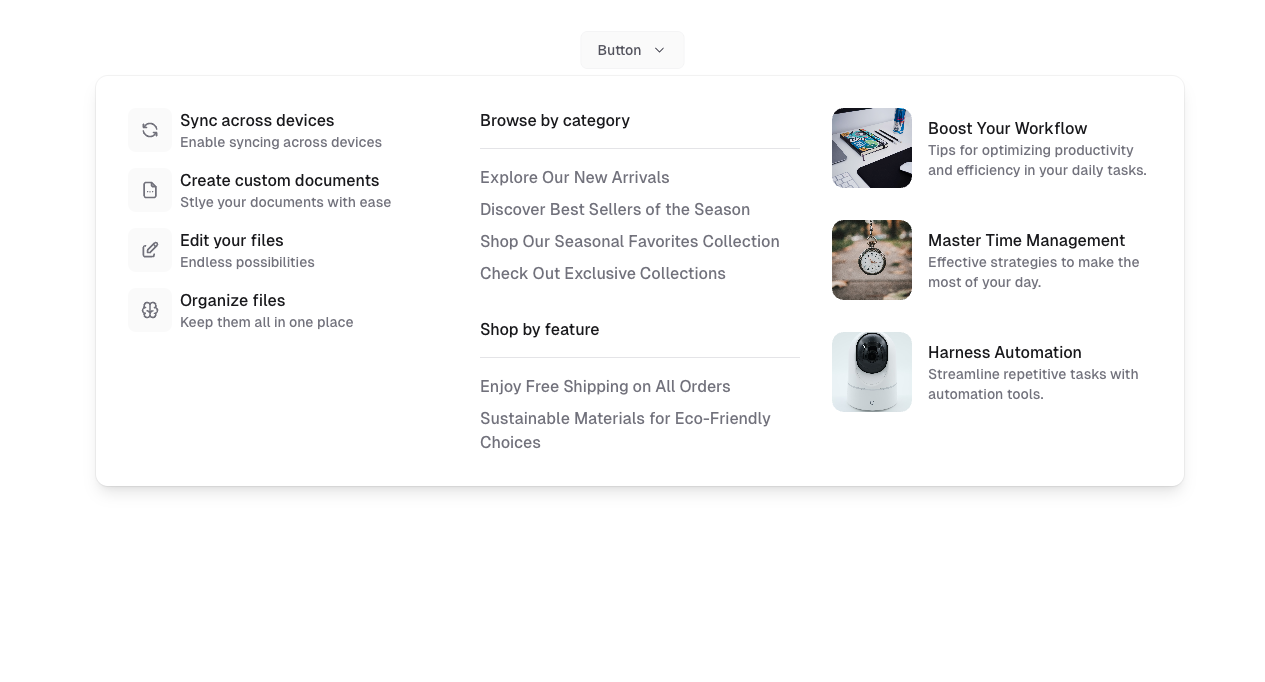Click Enjoy Free Shipping on All Orders
This screenshot has width=1265, height=682.
(x=605, y=387)
